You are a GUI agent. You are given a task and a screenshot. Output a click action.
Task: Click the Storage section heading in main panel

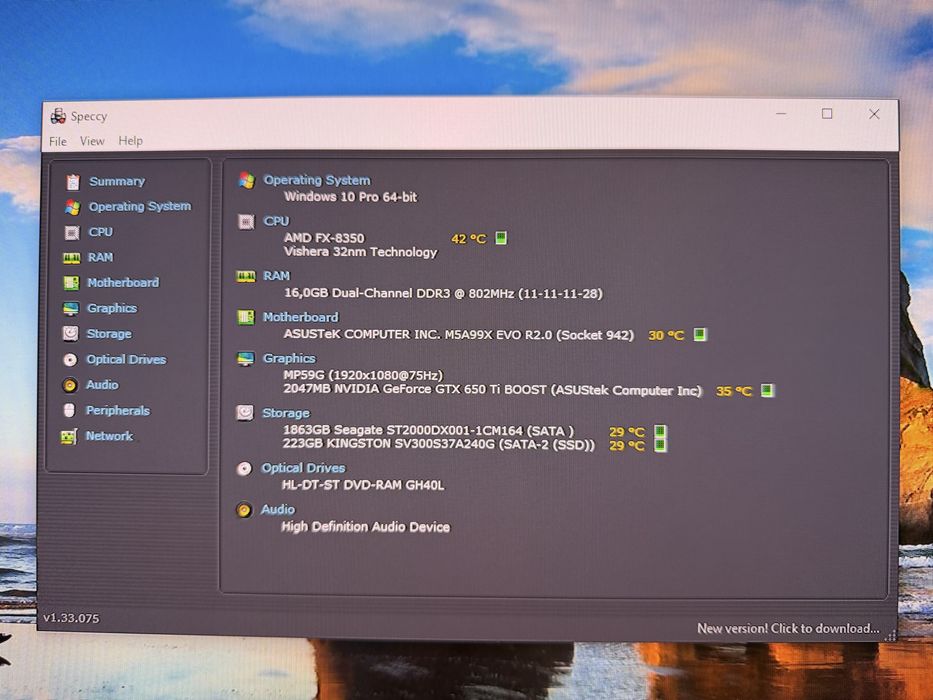[286, 413]
